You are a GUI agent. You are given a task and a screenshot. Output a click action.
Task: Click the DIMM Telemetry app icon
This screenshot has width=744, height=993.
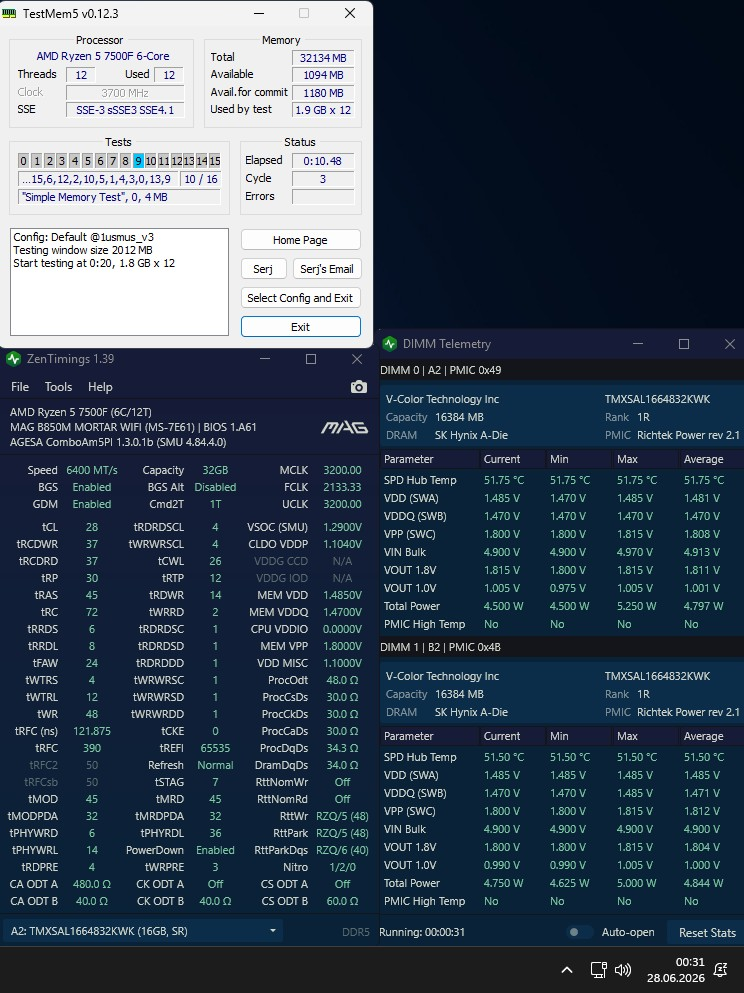tap(389, 344)
